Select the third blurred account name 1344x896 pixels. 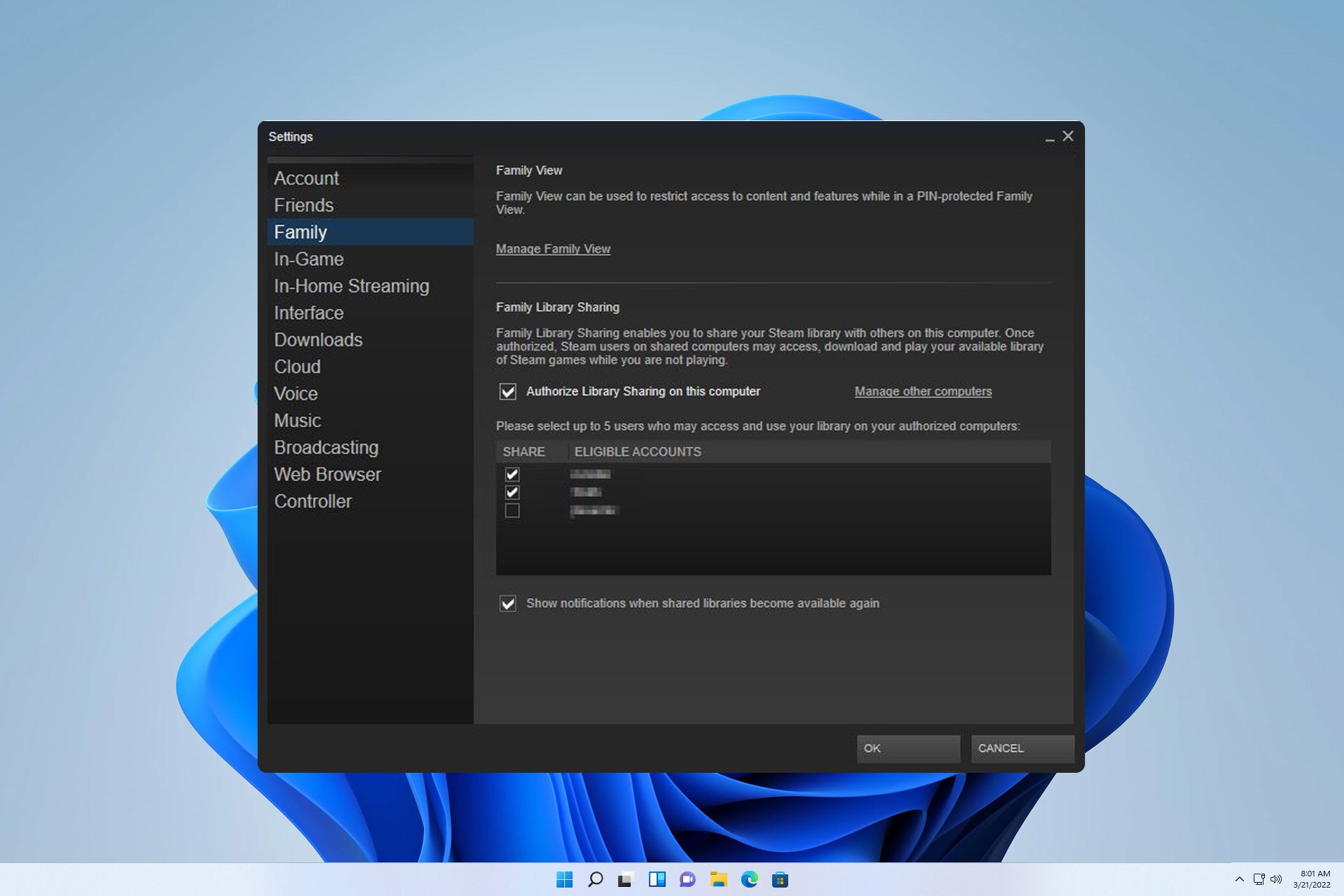(594, 510)
